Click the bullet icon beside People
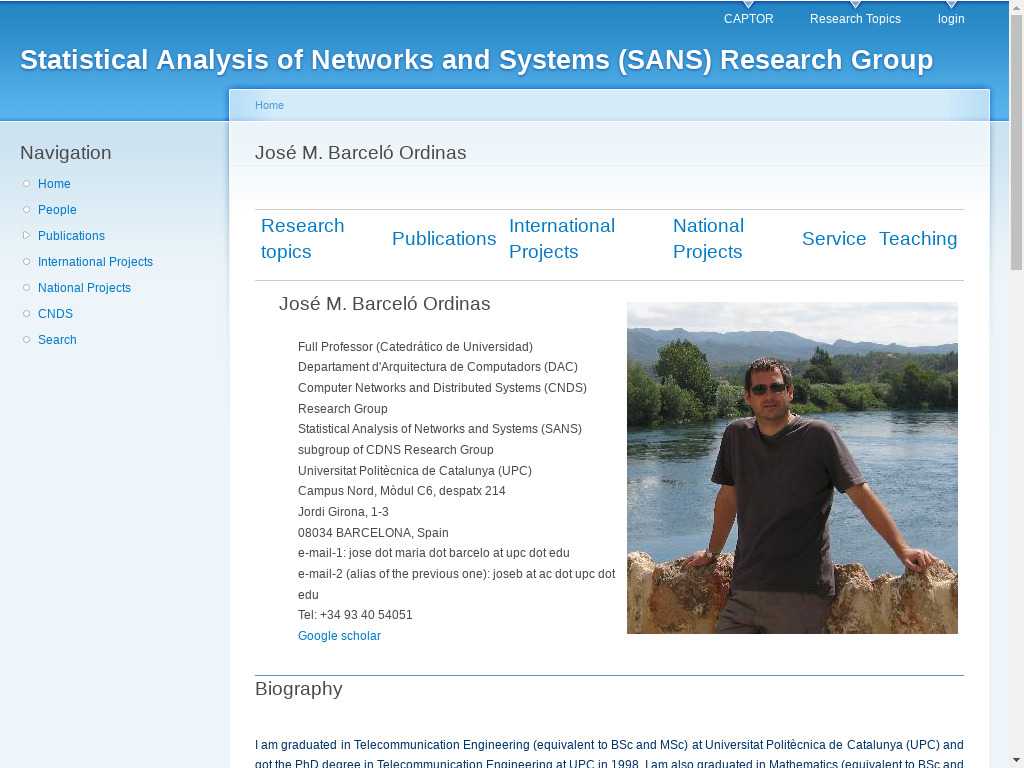This screenshot has height=768, width=1024. click(26, 210)
